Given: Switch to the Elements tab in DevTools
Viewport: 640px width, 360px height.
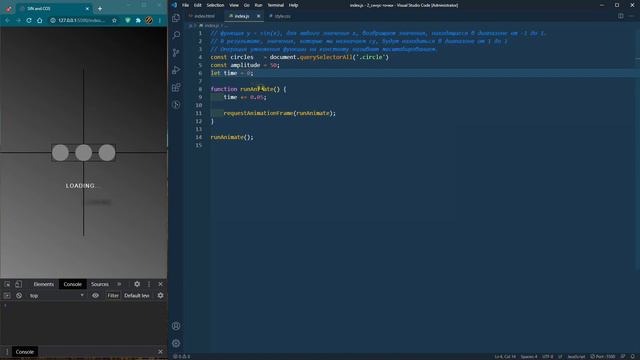Looking at the screenshot, I should [x=44, y=284].
